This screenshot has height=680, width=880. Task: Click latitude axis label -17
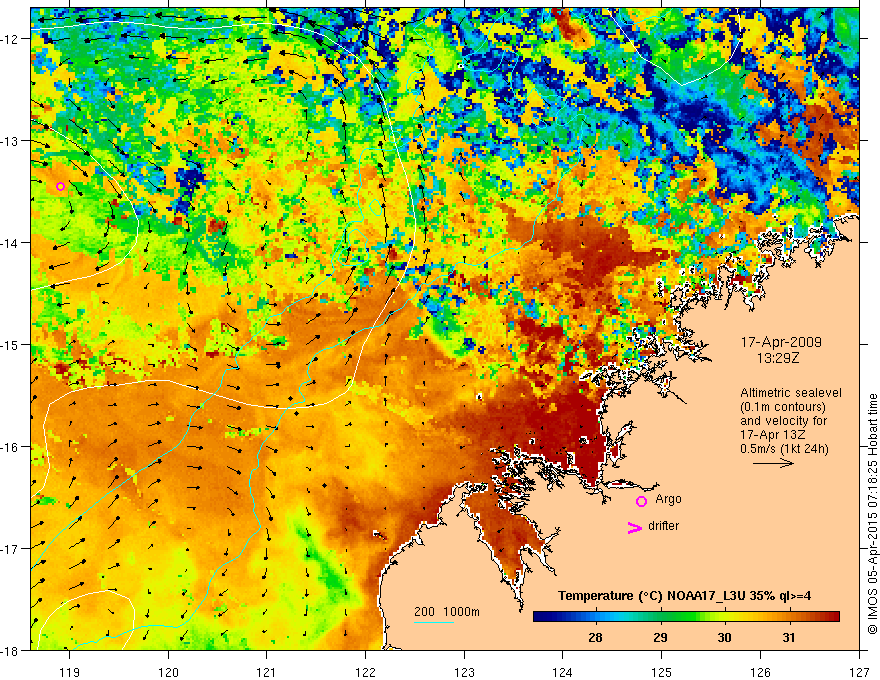pos(11,549)
